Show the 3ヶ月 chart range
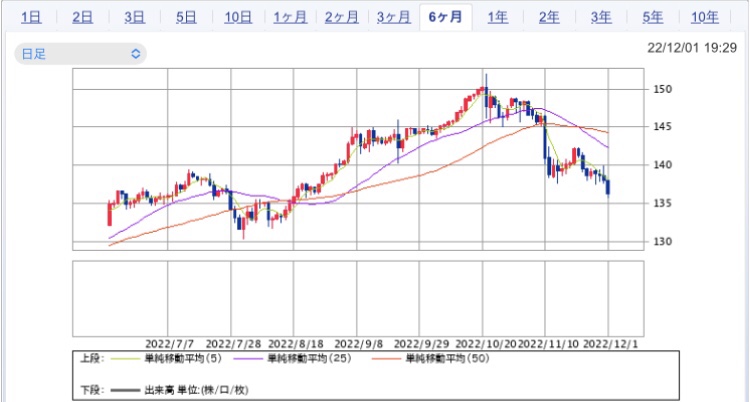The image size is (750, 402). point(394,18)
